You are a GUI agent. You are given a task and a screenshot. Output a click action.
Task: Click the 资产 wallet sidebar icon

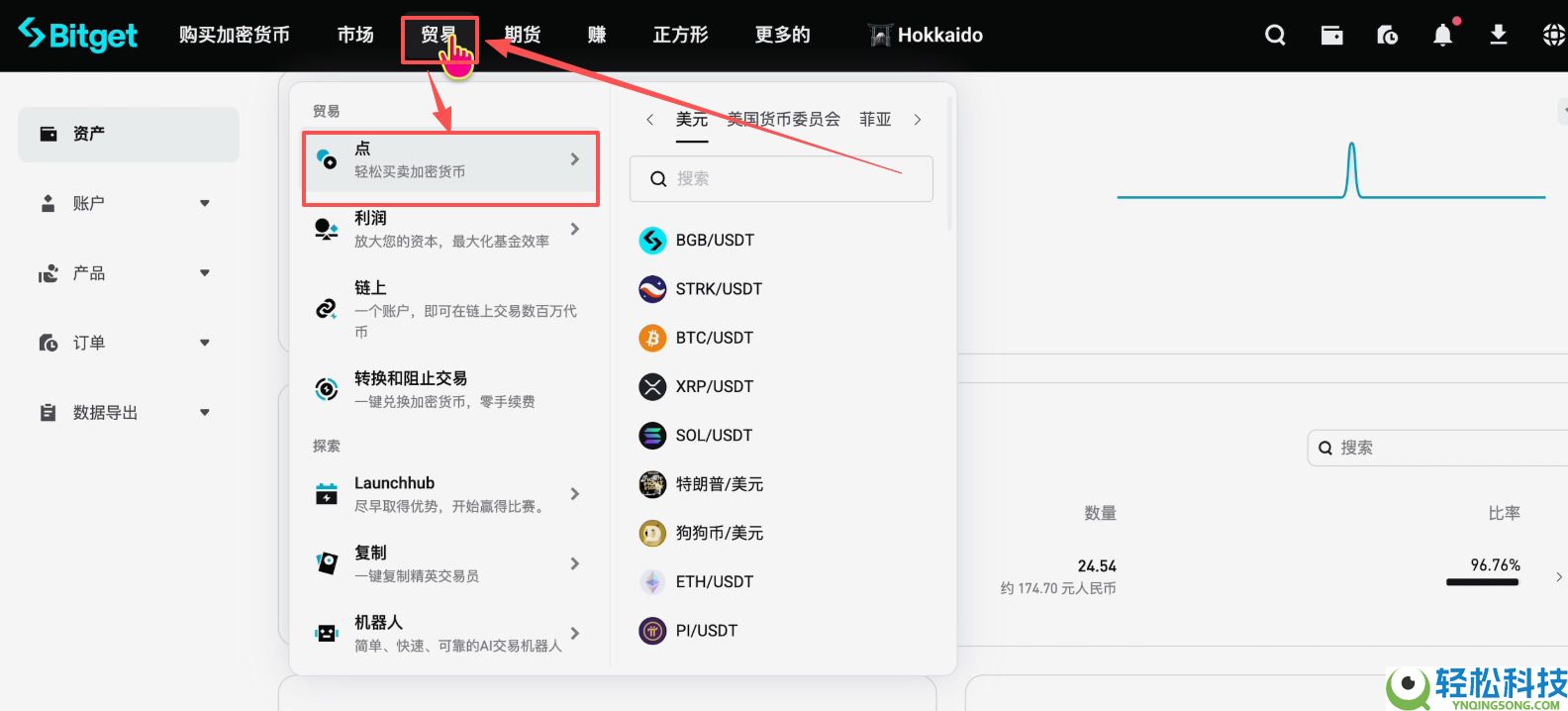click(x=48, y=134)
